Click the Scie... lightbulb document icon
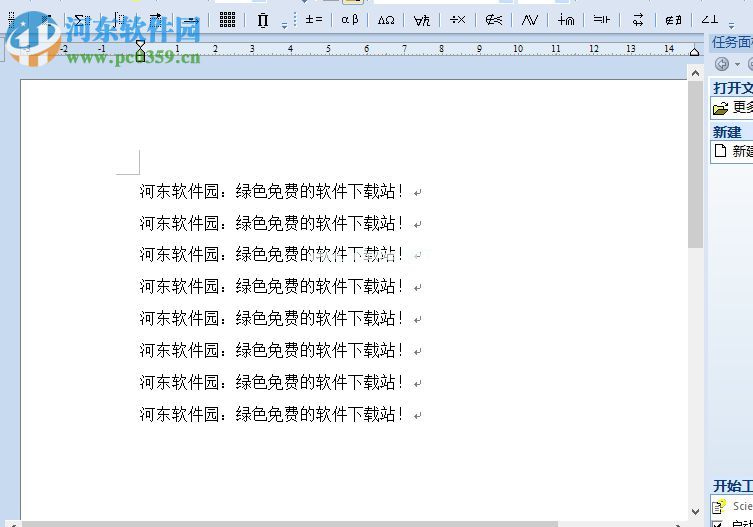753x527 pixels. click(719, 506)
